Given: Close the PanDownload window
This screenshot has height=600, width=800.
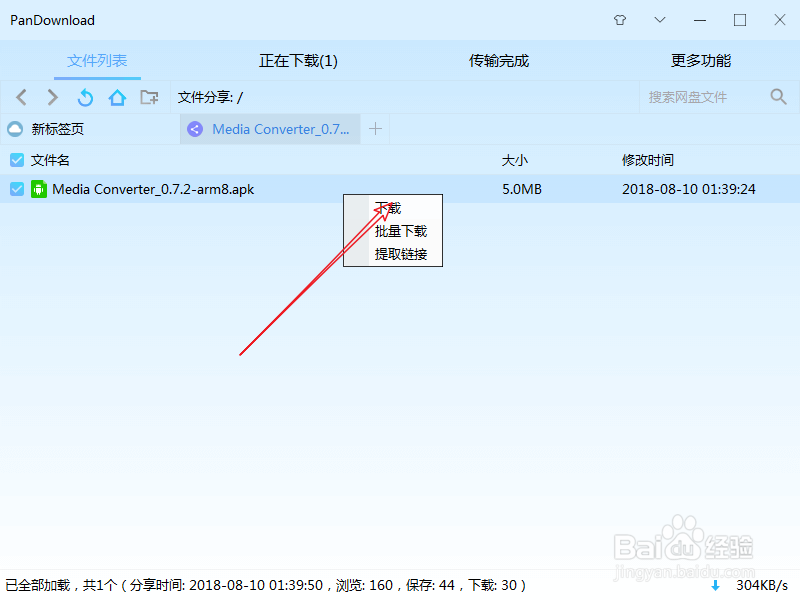Looking at the screenshot, I should [x=780, y=20].
